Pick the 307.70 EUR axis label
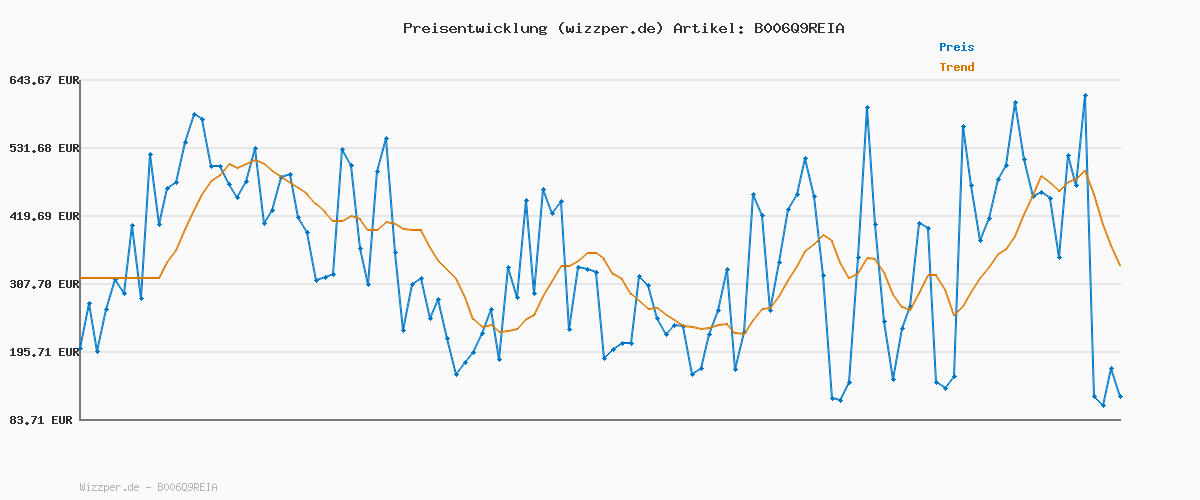The image size is (1200, 500). 42,284
